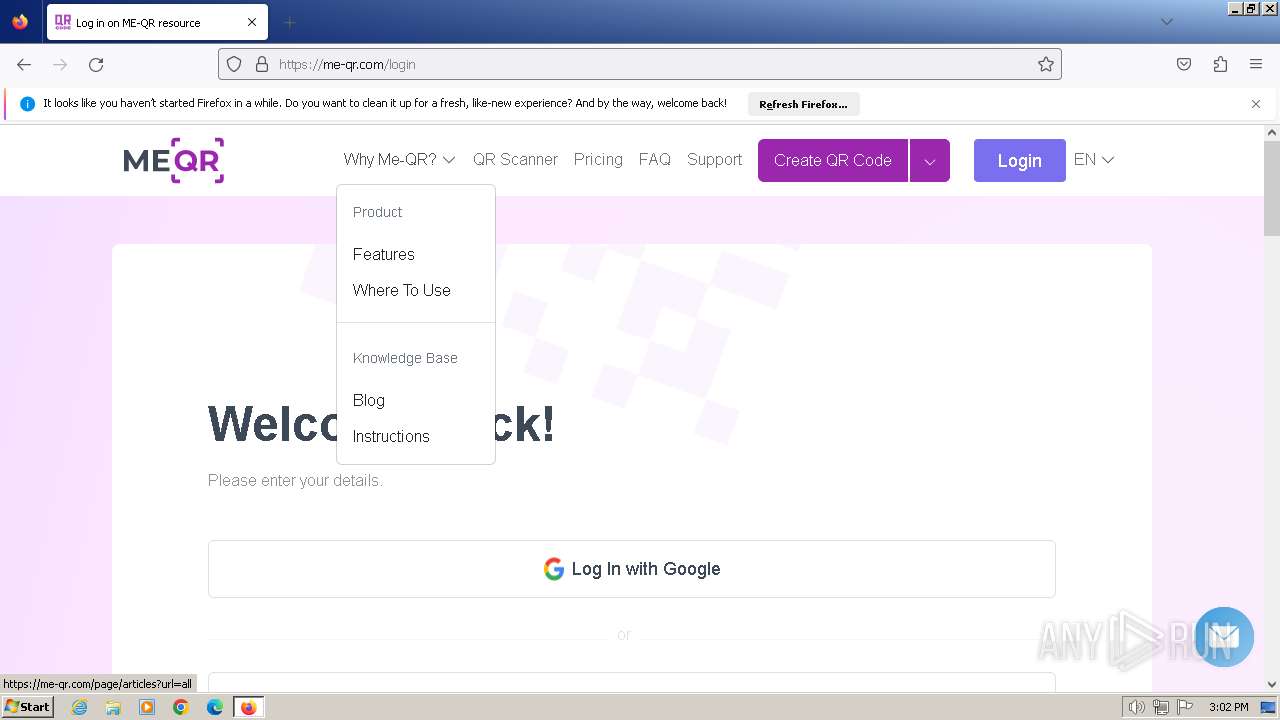Open the Save to Pocket icon
The width and height of the screenshot is (1280, 720).
(1184, 64)
